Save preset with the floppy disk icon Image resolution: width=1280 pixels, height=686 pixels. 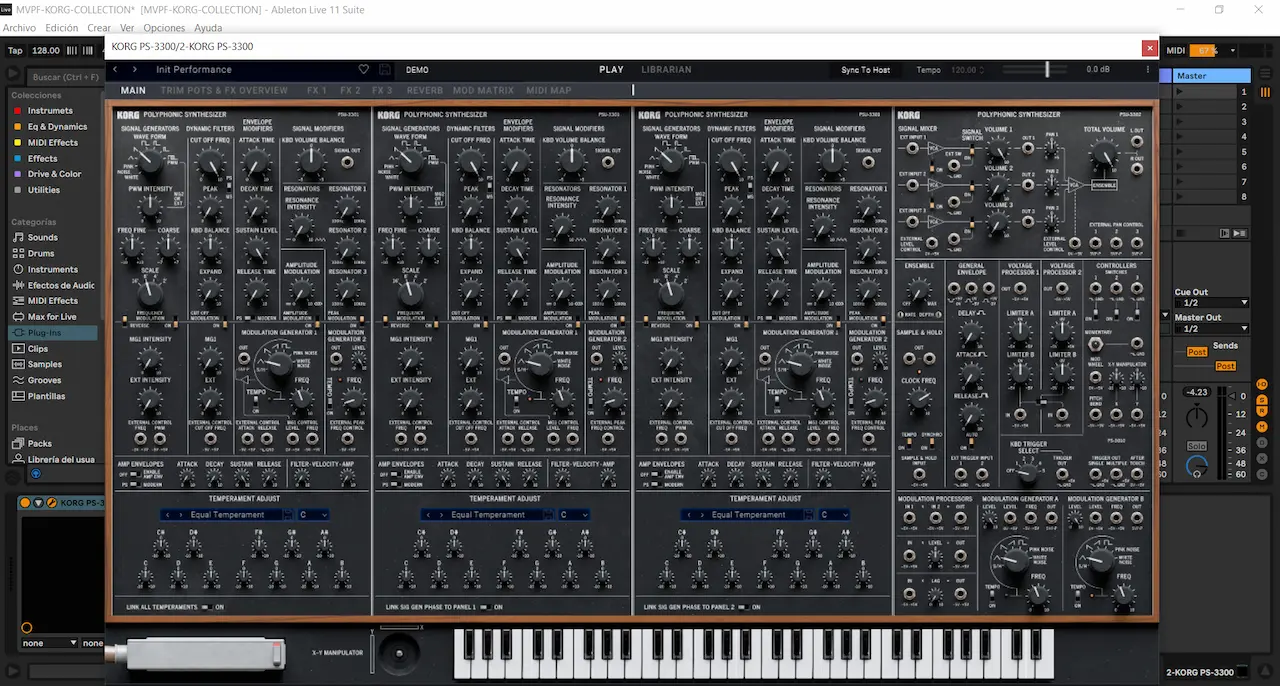click(385, 70)
